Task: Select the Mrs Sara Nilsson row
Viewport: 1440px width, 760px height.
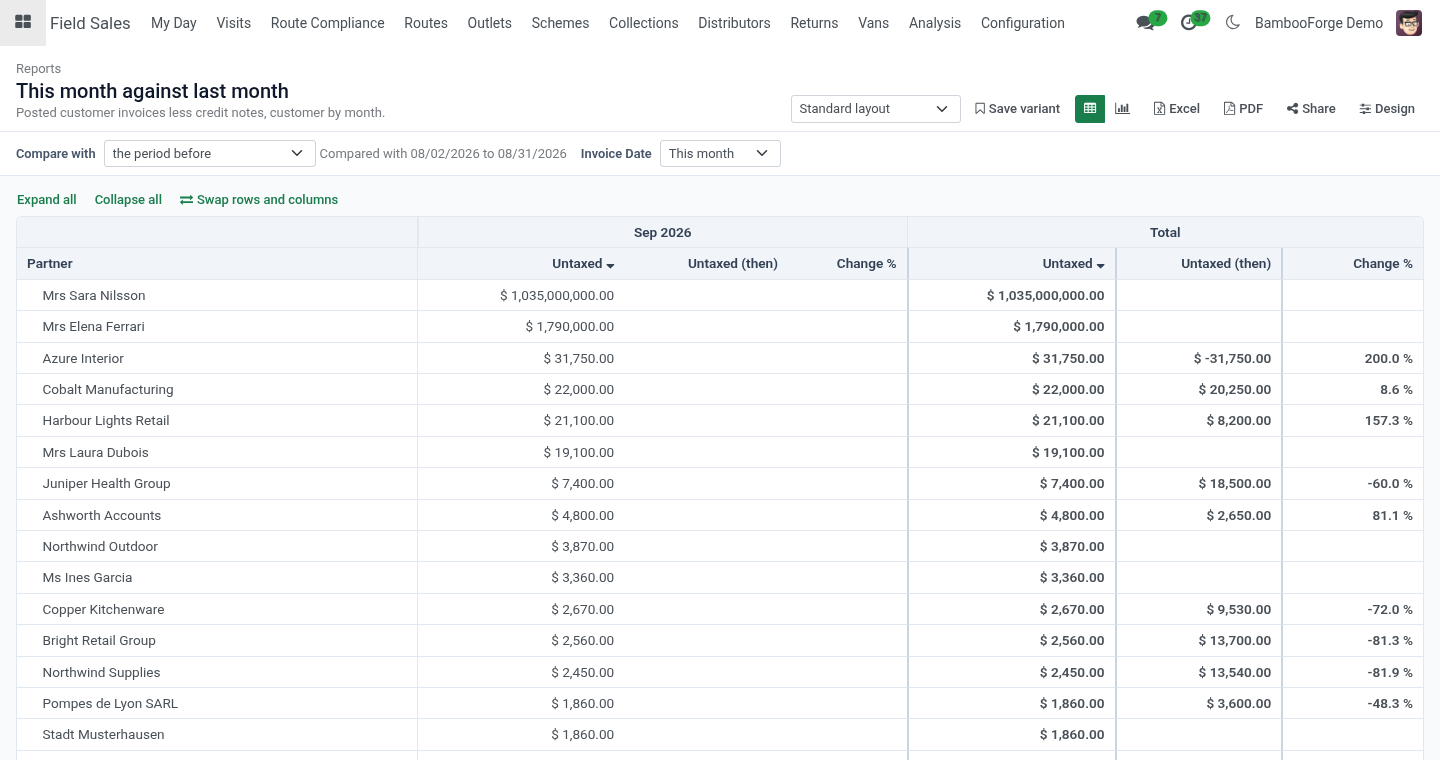Action: (x=720, y=295)
